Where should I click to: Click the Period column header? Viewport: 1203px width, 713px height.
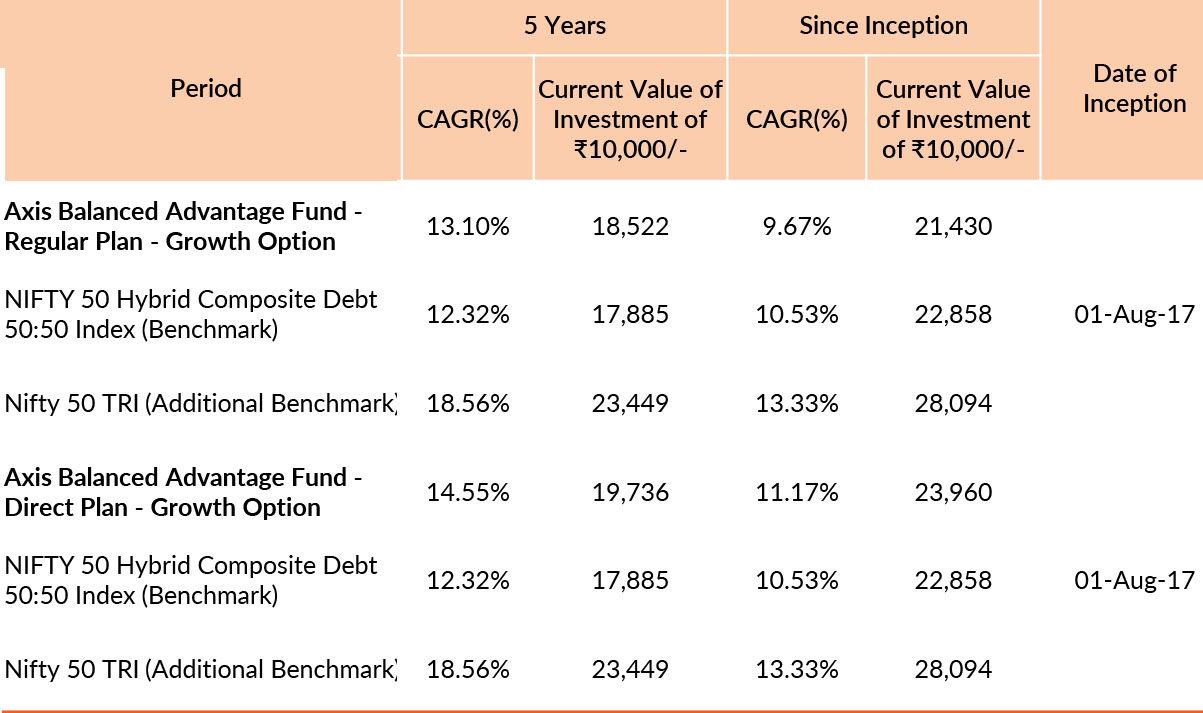point(206,88)
